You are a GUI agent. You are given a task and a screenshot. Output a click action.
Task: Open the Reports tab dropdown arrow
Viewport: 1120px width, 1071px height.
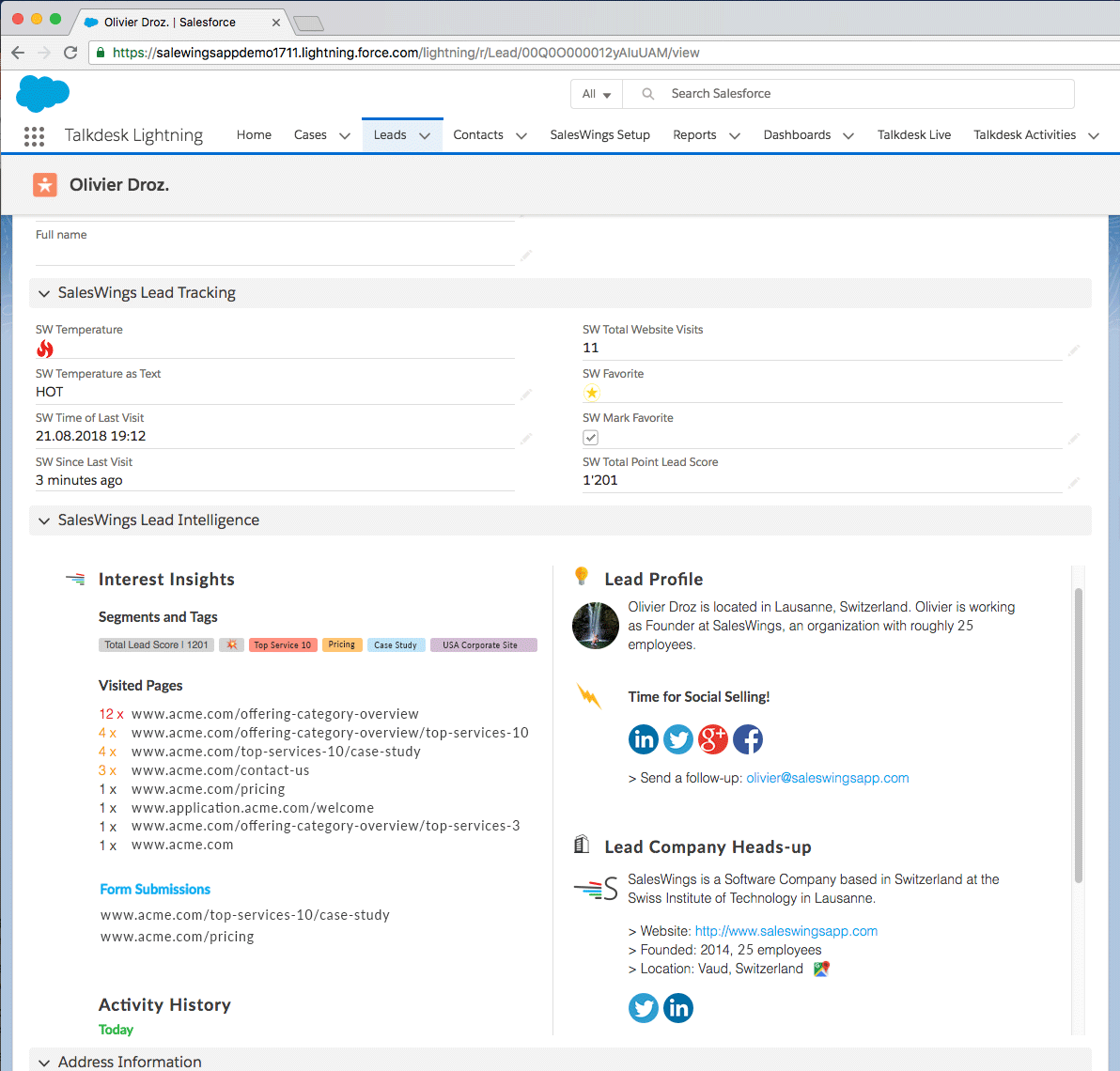pyautogui.click(x=734, y=135)
